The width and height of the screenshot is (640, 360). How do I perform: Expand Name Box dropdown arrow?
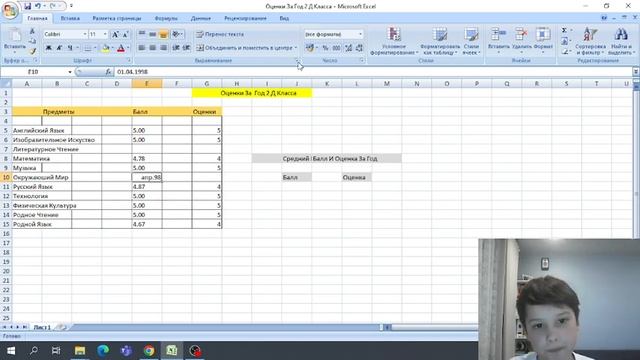[x=70, y=72]
